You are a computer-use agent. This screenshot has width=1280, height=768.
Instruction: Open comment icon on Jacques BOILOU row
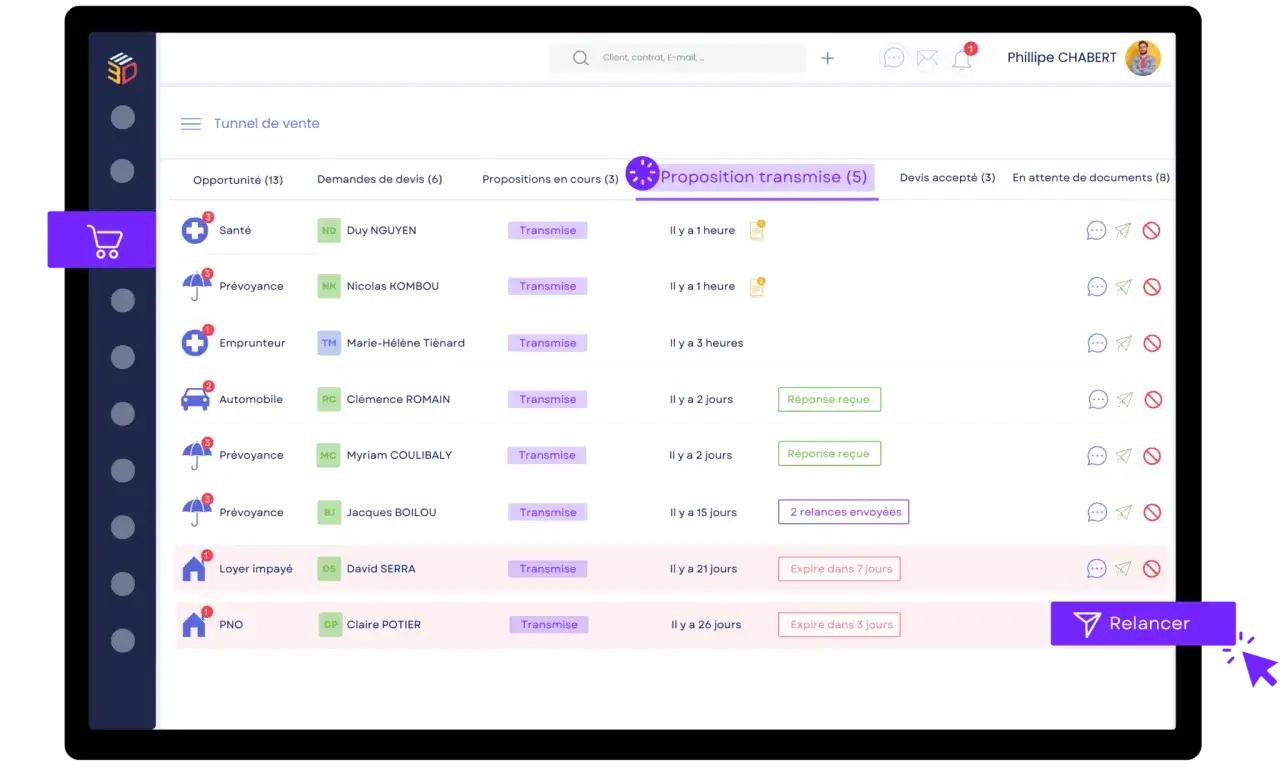click(1097, 512)
